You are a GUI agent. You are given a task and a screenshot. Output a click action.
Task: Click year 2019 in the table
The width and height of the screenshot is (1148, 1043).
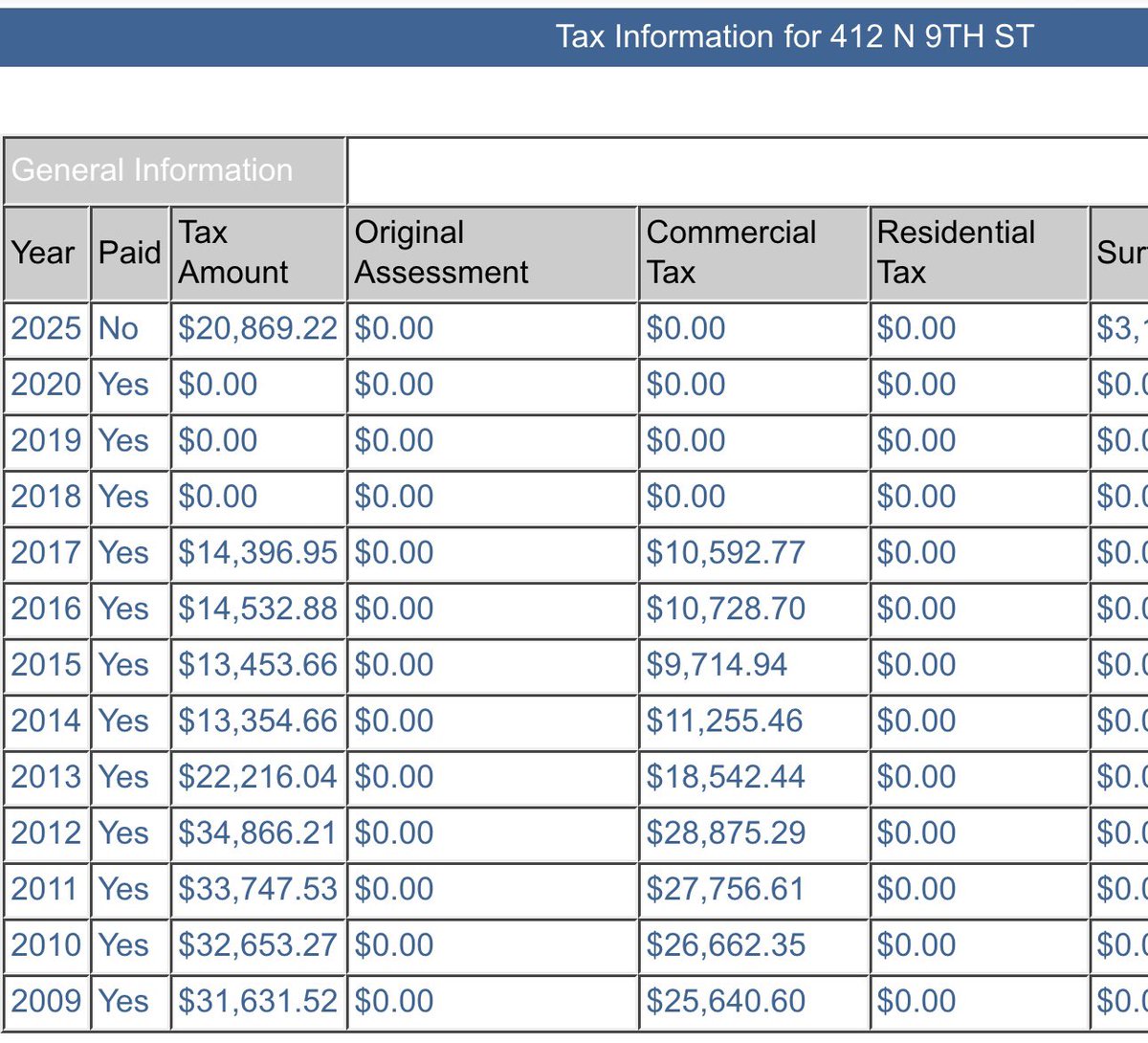coord(46,440)
